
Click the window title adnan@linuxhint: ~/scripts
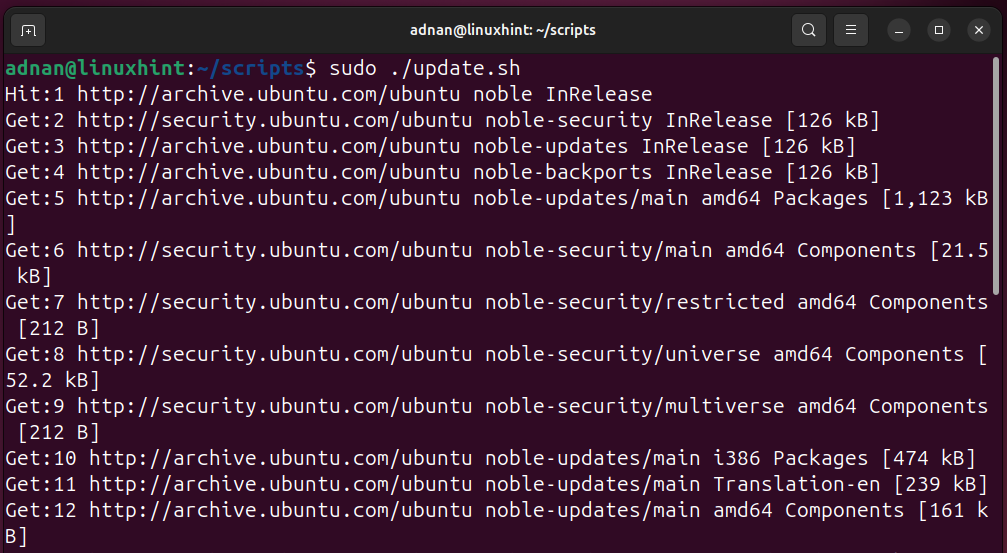point(502,30)
